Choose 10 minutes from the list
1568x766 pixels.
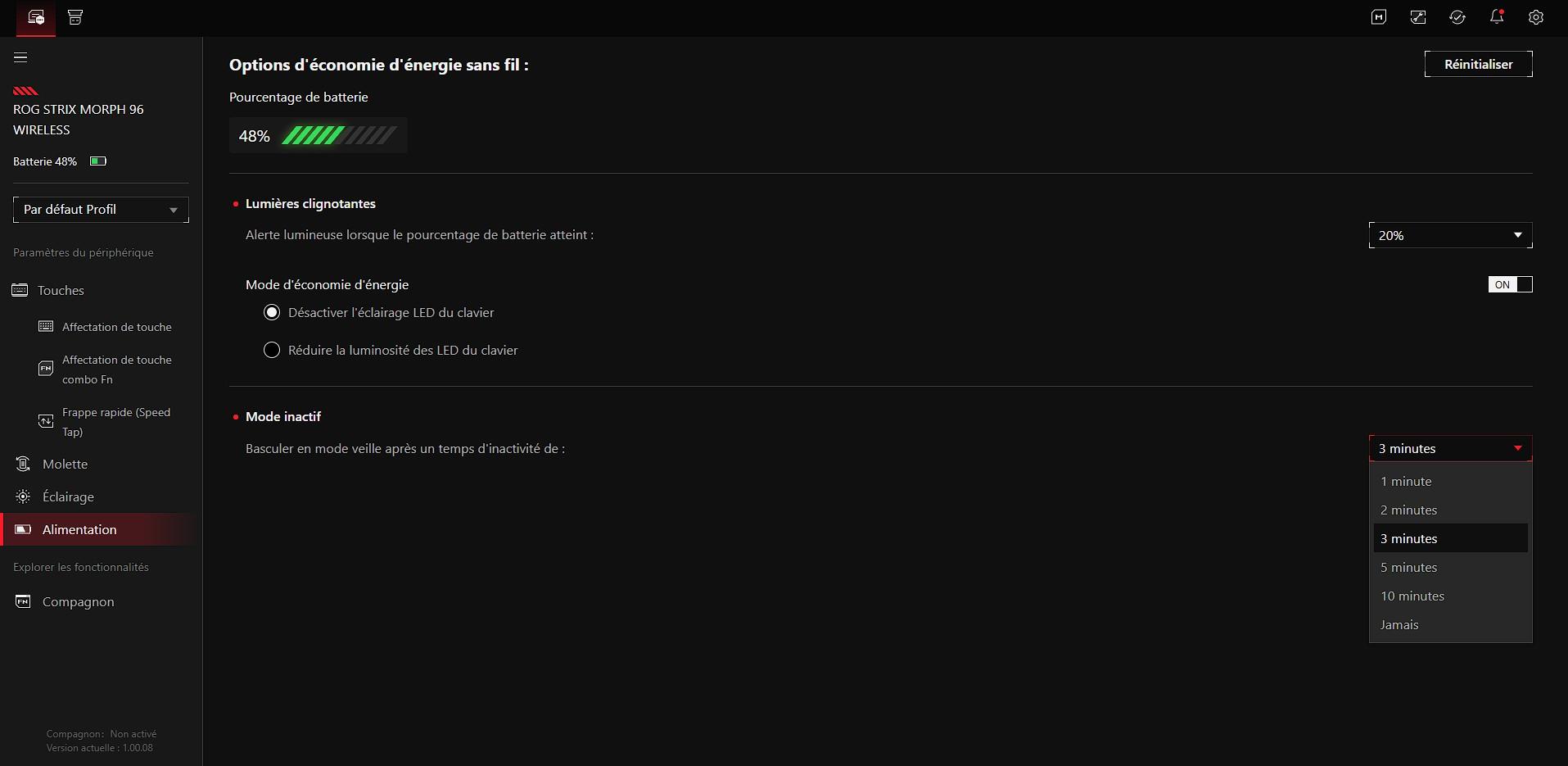pos(1412,596)
